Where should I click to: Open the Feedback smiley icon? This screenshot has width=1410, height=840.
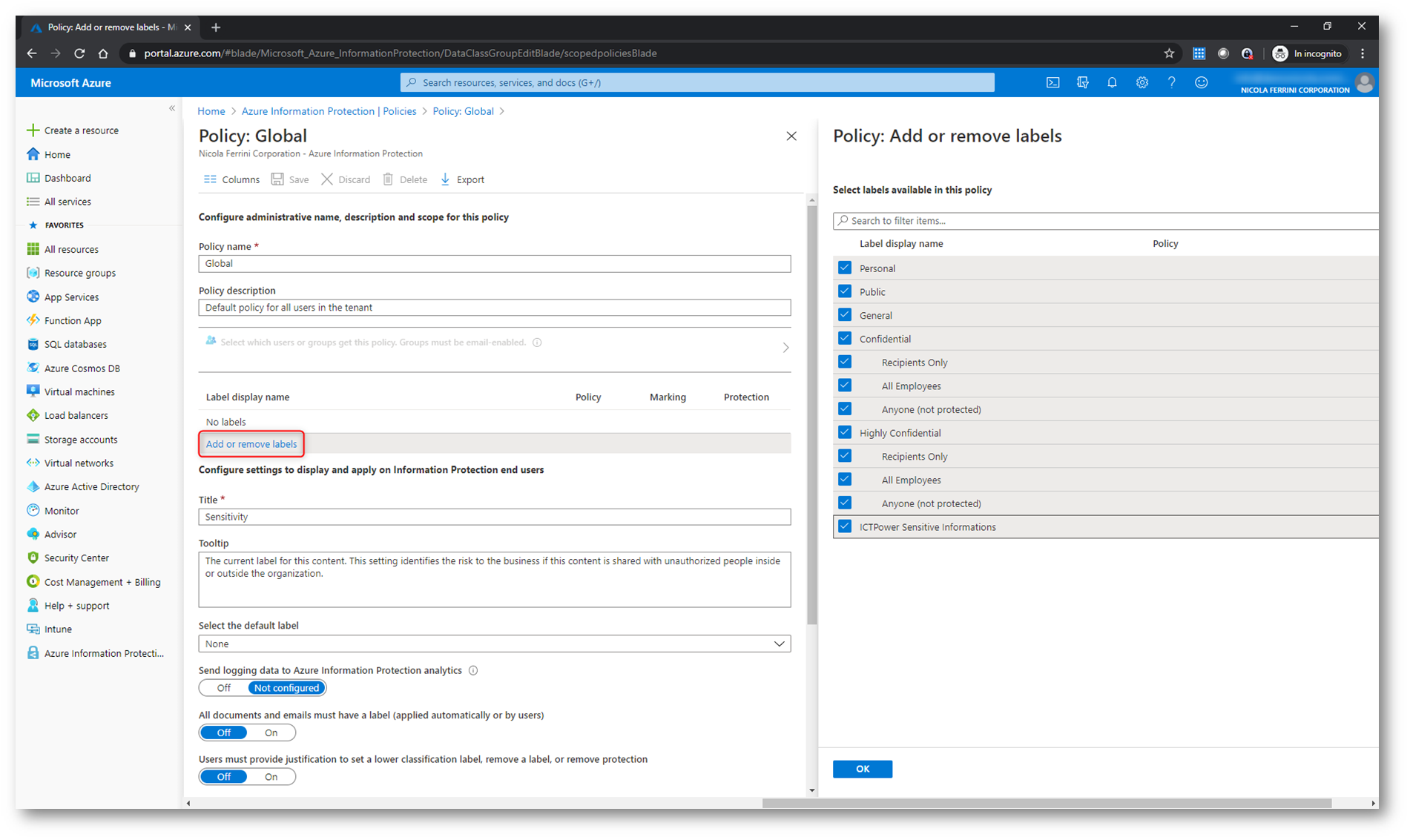(x=1201, y=83)
